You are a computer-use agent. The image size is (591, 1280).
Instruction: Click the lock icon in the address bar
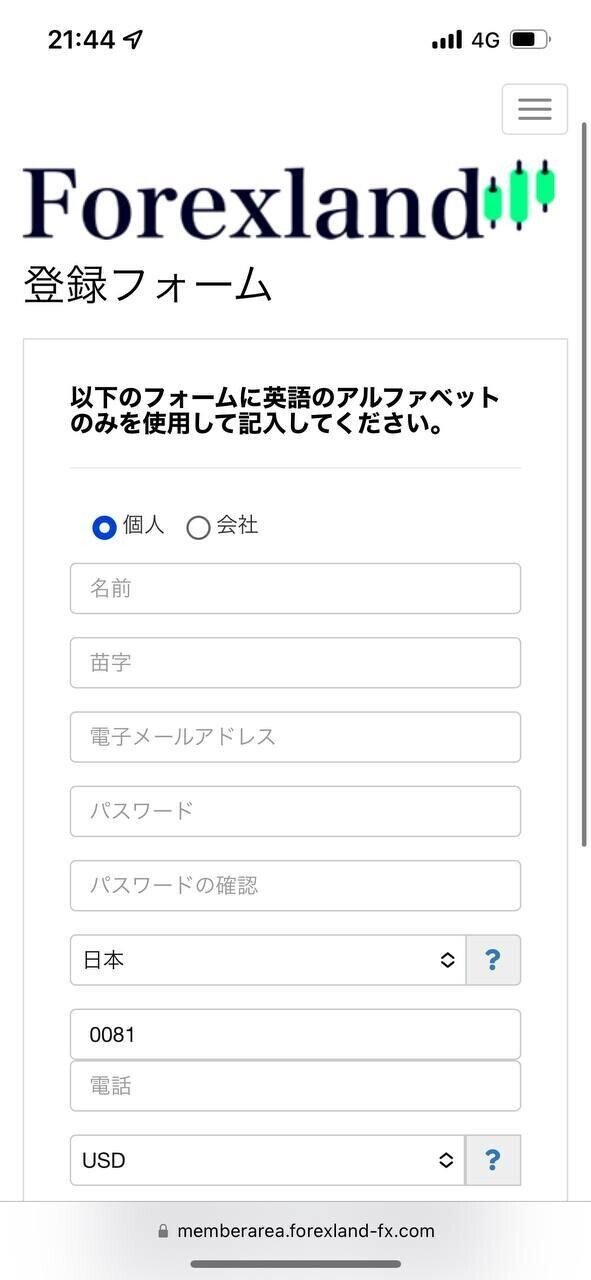163,1231
